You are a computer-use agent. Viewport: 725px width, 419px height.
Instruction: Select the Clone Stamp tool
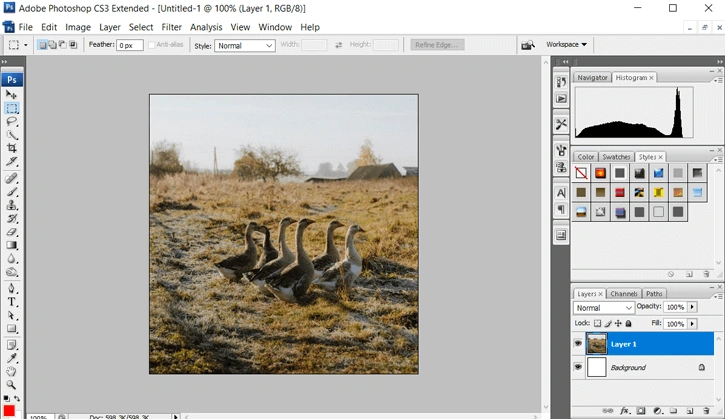(x=12, y=205)
